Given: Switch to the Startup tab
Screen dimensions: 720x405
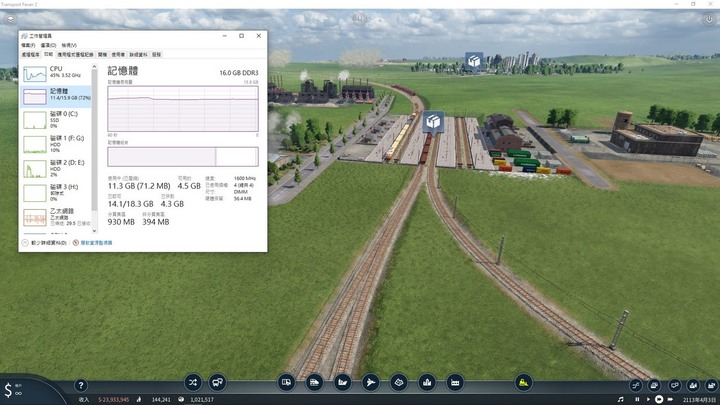Looking at the screenshot, I should (x=102, y=55).
